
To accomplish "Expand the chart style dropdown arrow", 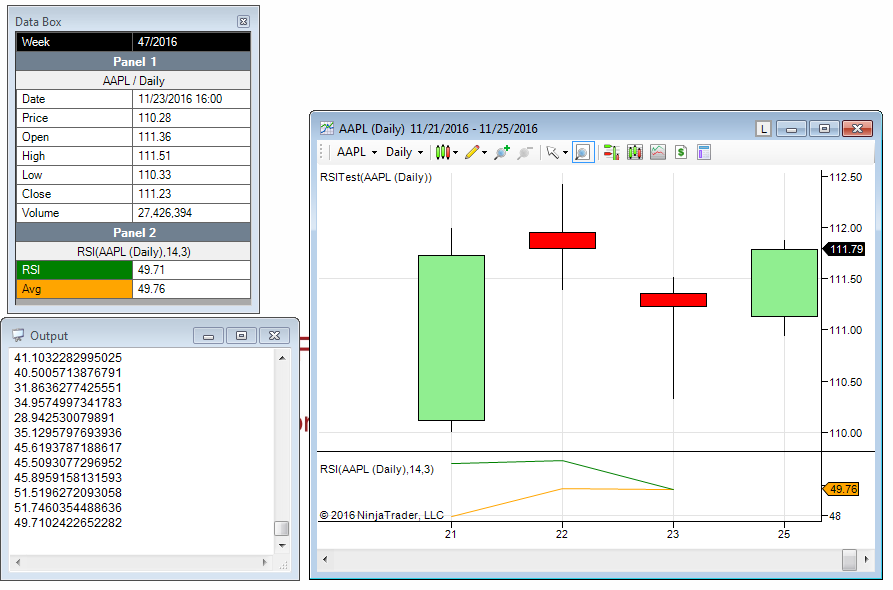I will coord(455,152).
